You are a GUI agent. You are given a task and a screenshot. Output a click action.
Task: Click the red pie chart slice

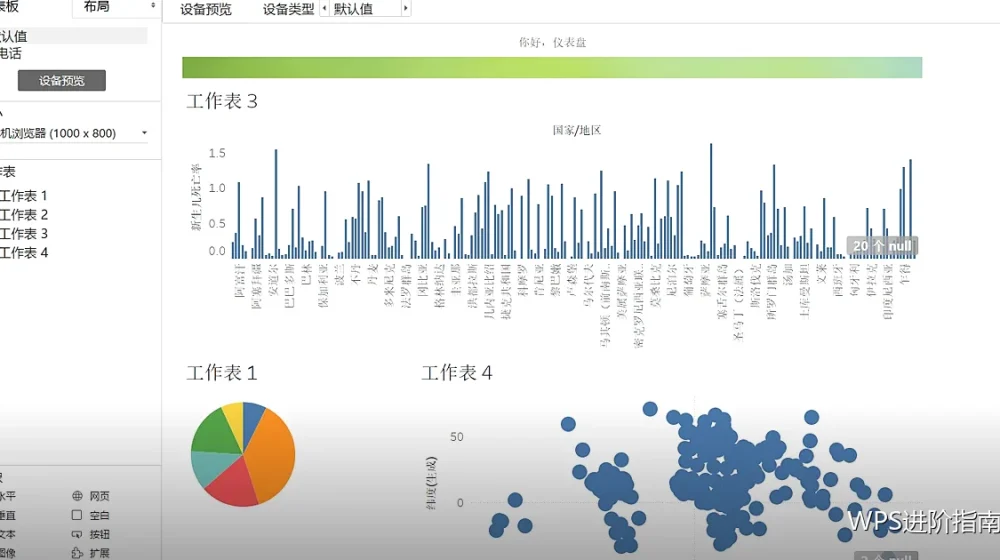[x=231, y=484]
